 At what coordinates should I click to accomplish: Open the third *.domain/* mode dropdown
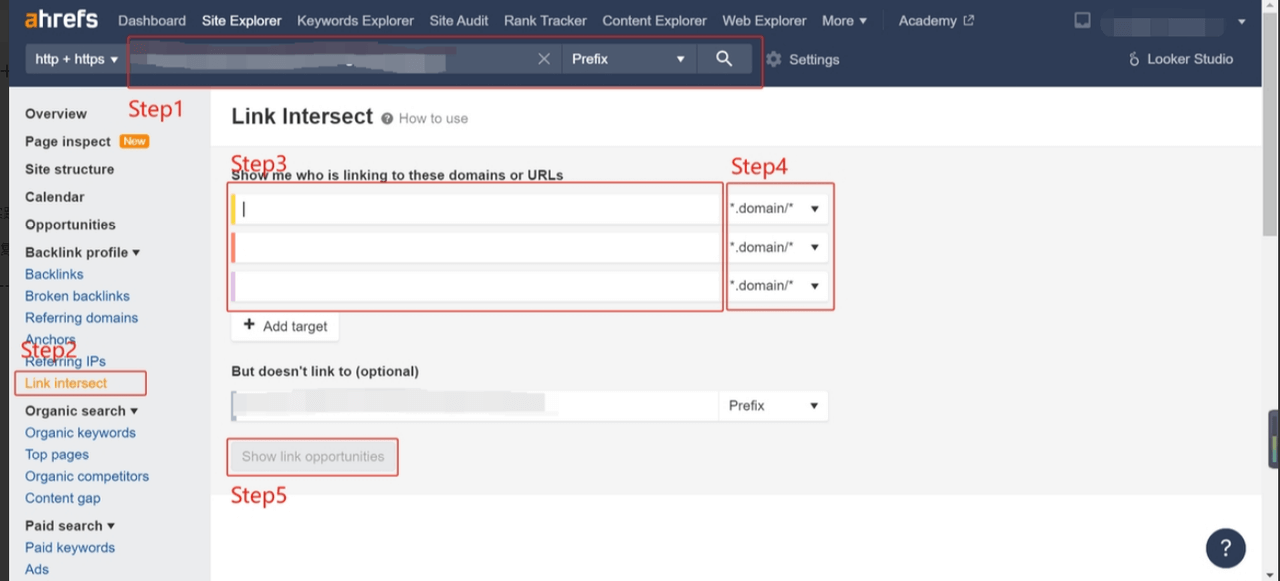(x=776, y=285)
